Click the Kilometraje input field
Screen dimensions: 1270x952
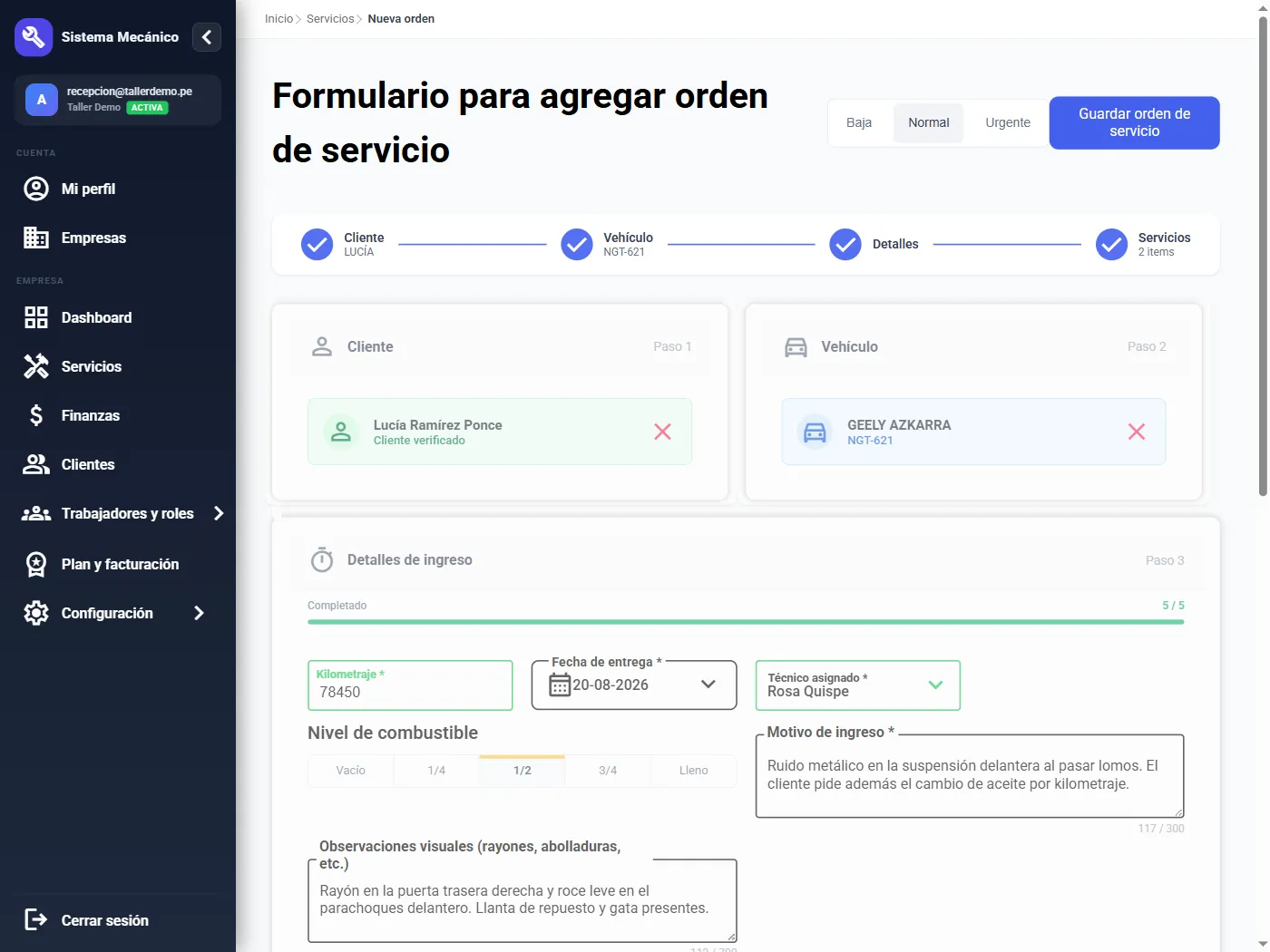[x=410, y=685]
